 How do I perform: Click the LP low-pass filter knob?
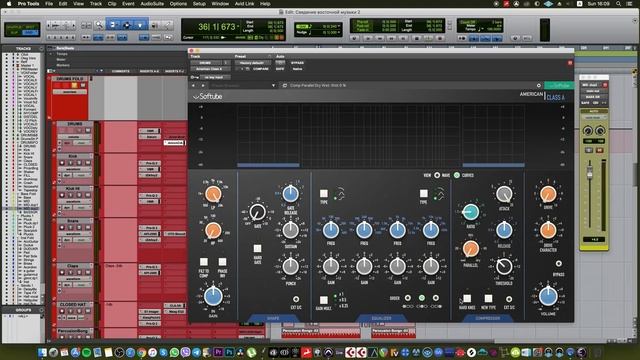coord(213,194)
